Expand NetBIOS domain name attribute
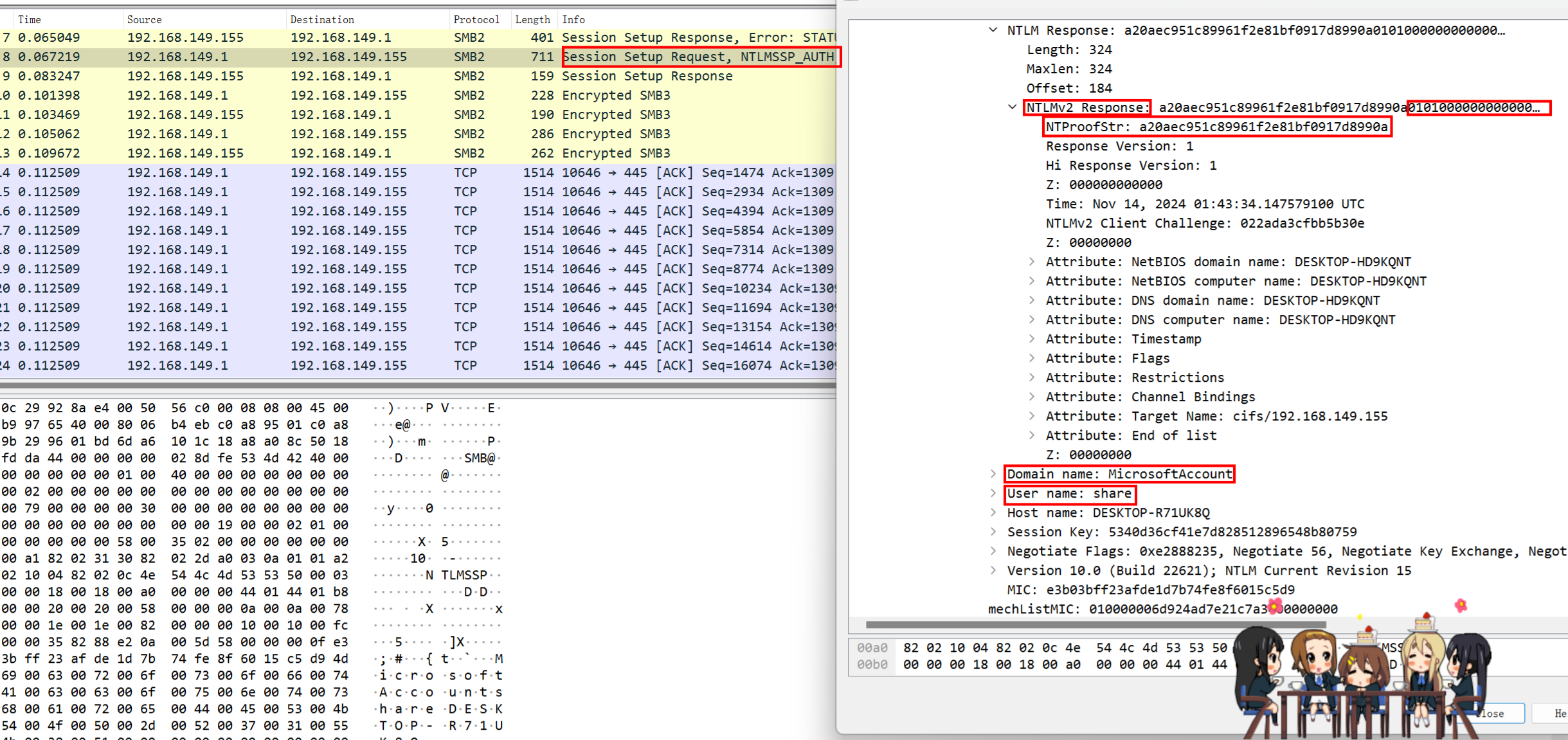This screenshot has width=1568, height=740. tap(1032, 262)
